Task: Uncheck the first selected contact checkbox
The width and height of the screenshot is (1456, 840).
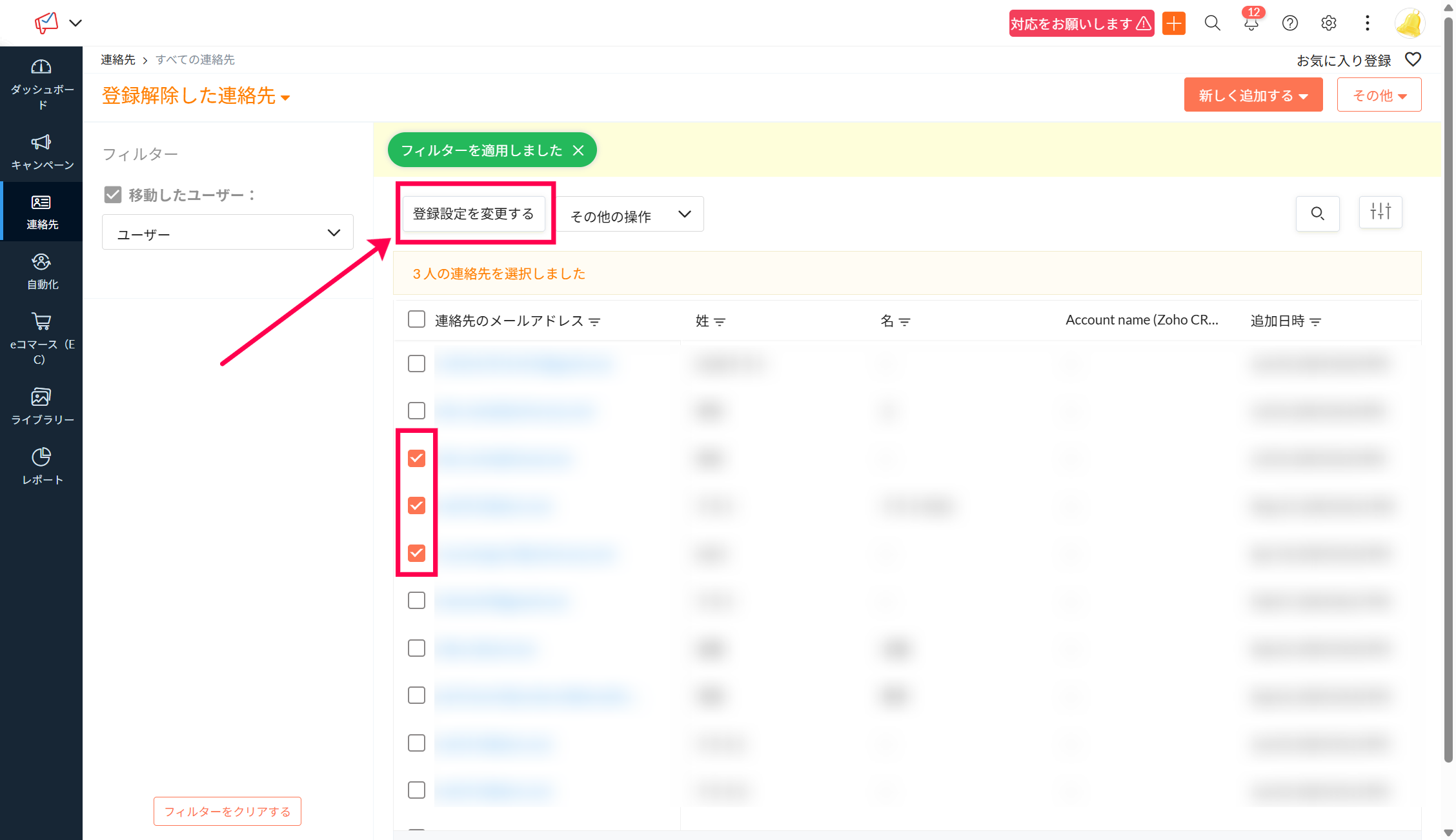Action: tap(416, 459)
